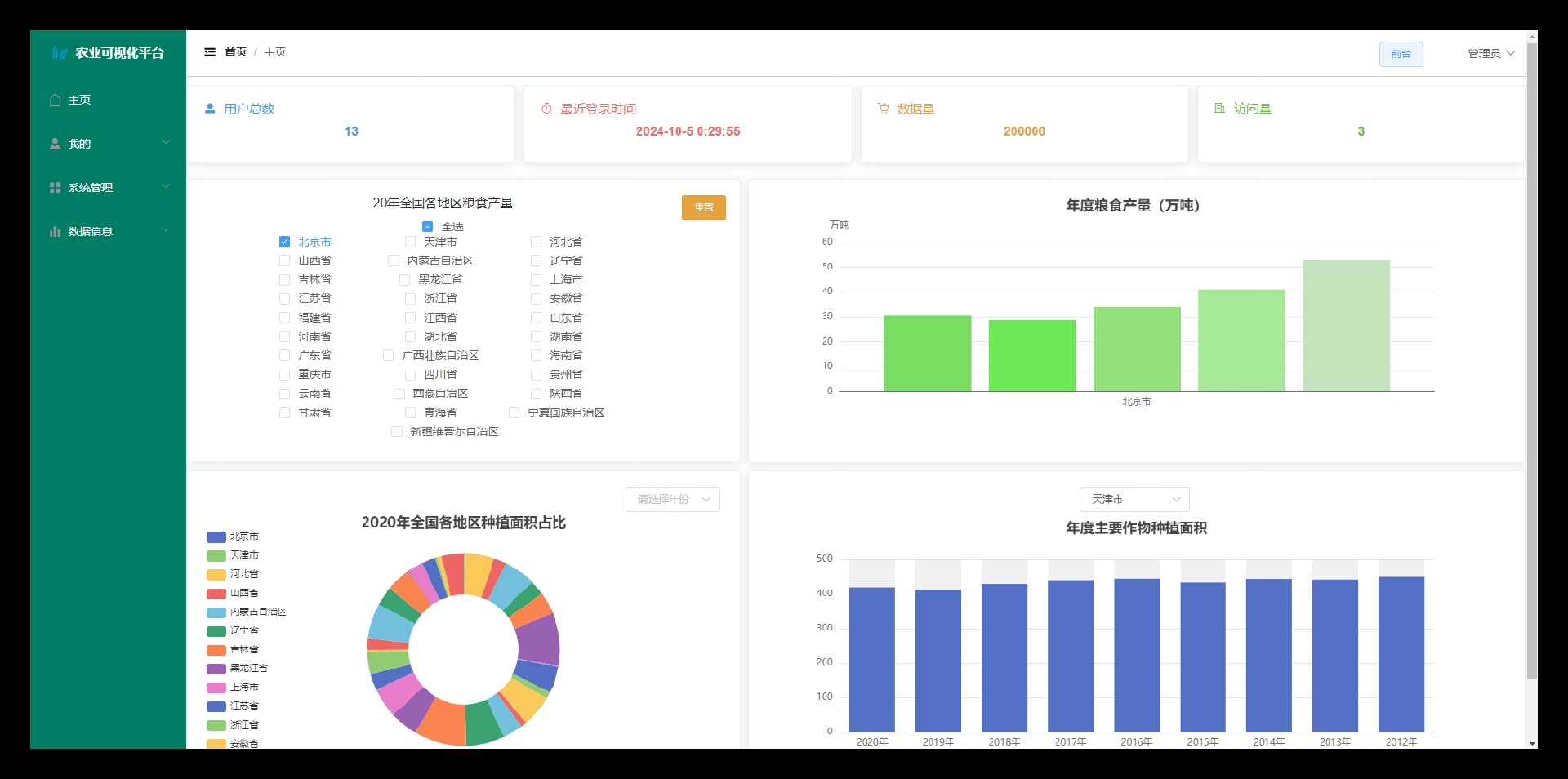Expand the 我的 sidebar submenu arrow
Viewport: 1568px width, 779px height.
click(x=166, y=143)
